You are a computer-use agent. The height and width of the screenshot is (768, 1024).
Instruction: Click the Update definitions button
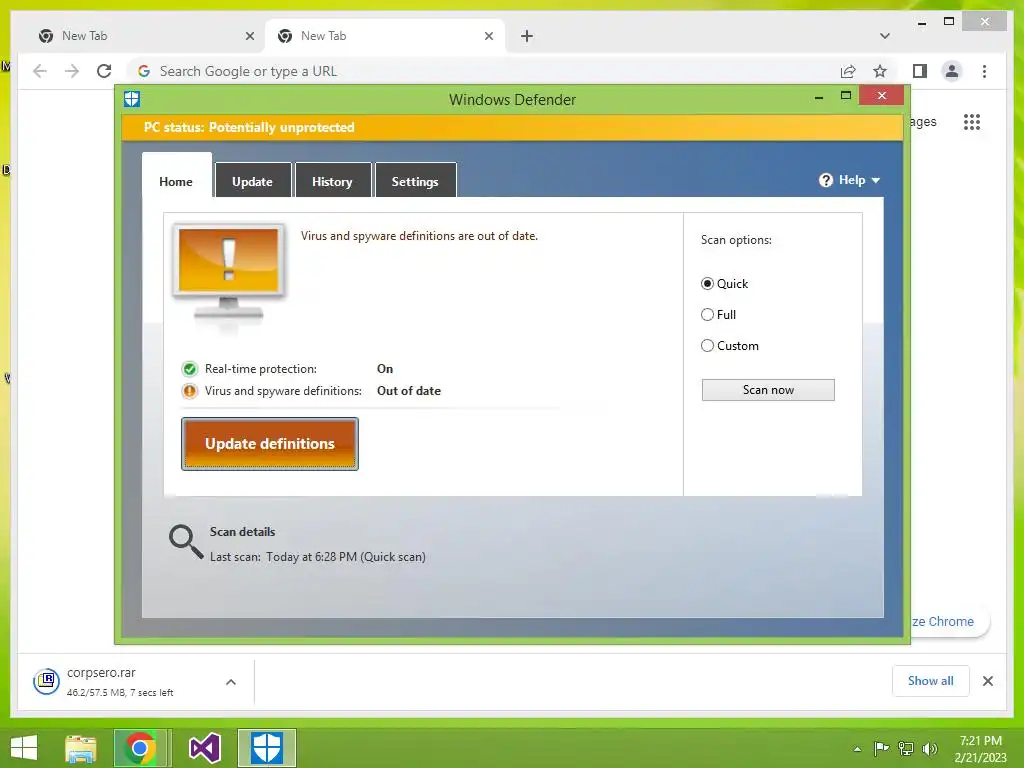pos(270,444)
